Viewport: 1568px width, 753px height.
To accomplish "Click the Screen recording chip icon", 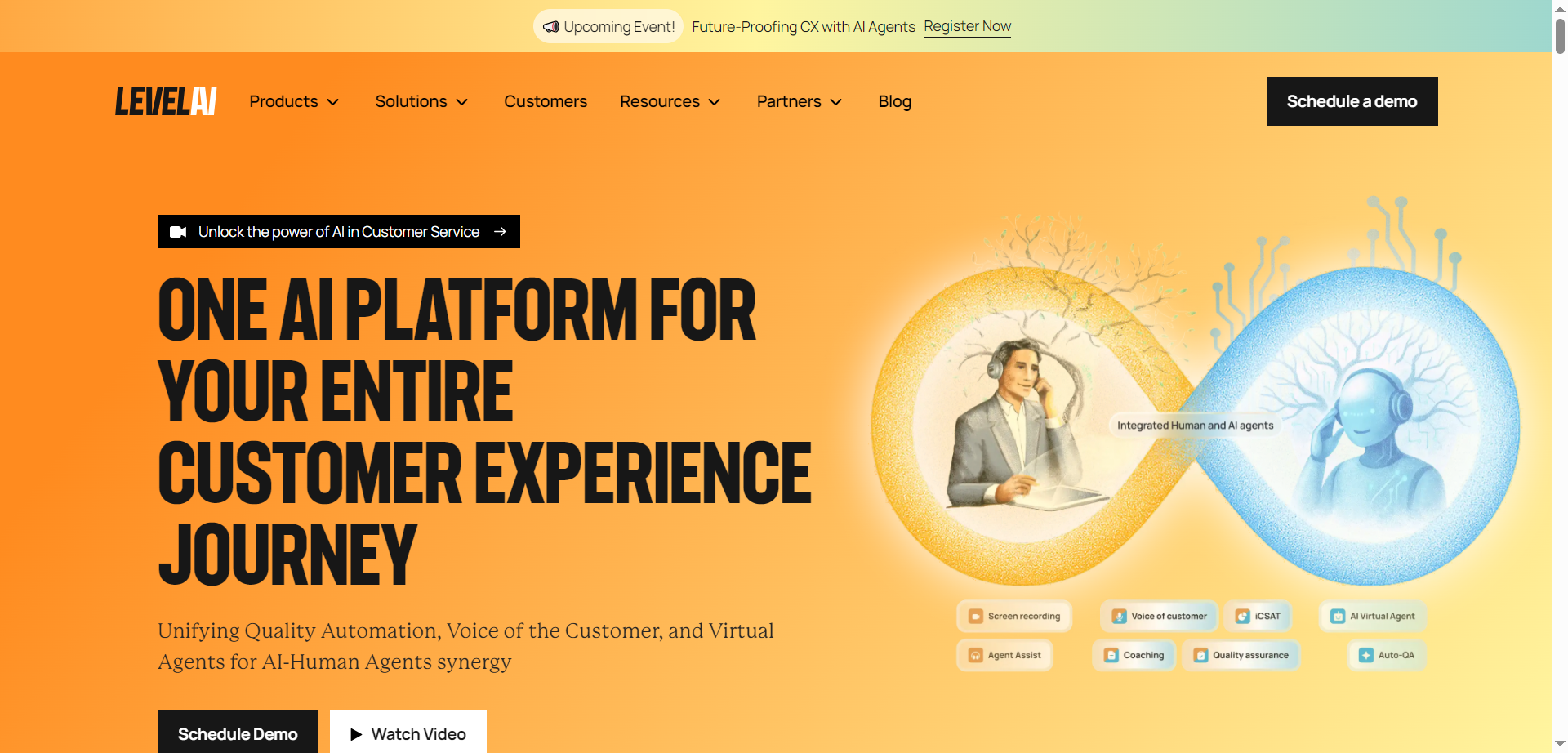I will (x=975, y=617).
